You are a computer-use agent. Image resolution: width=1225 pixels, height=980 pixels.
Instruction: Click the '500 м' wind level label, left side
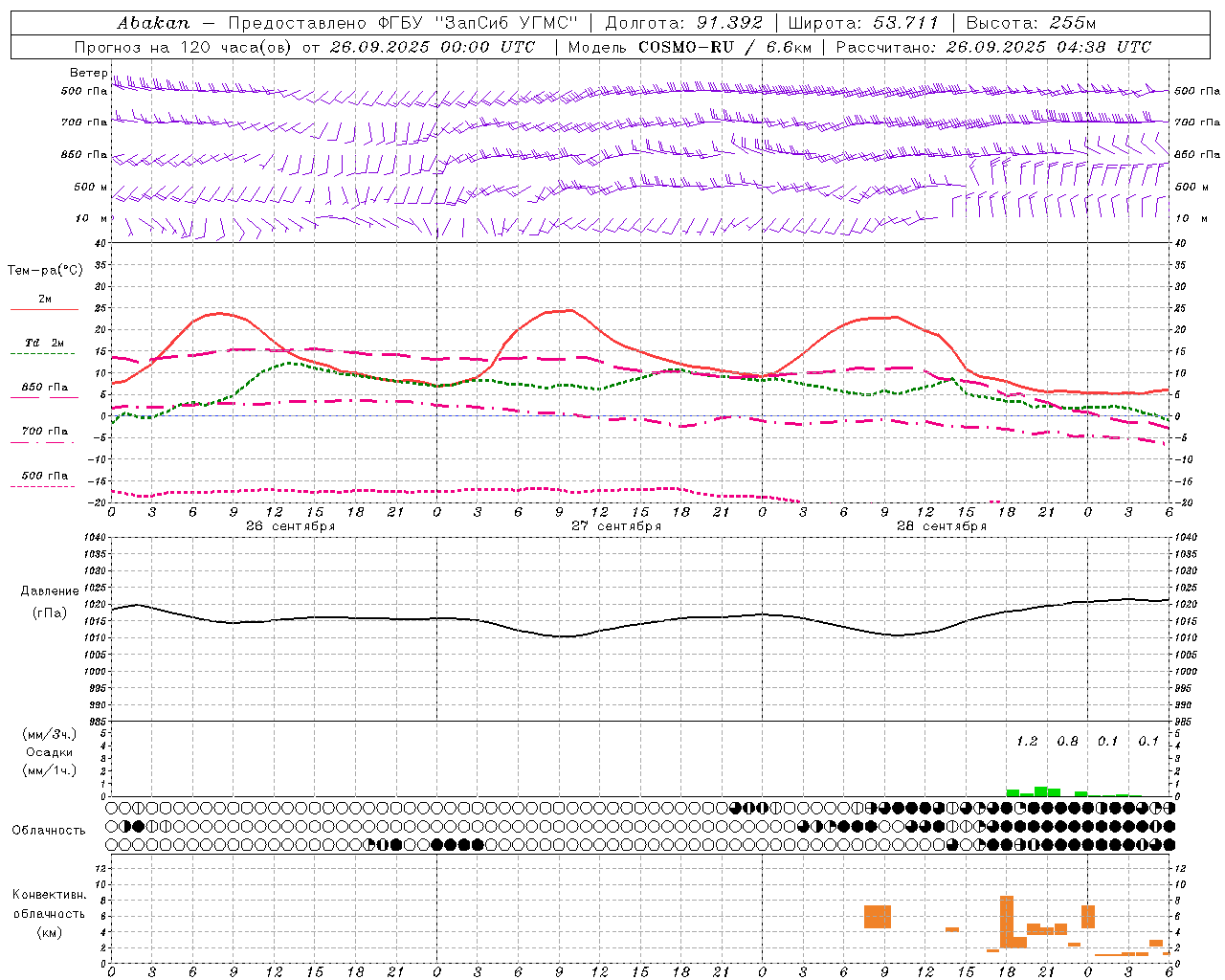coord(91,188)
